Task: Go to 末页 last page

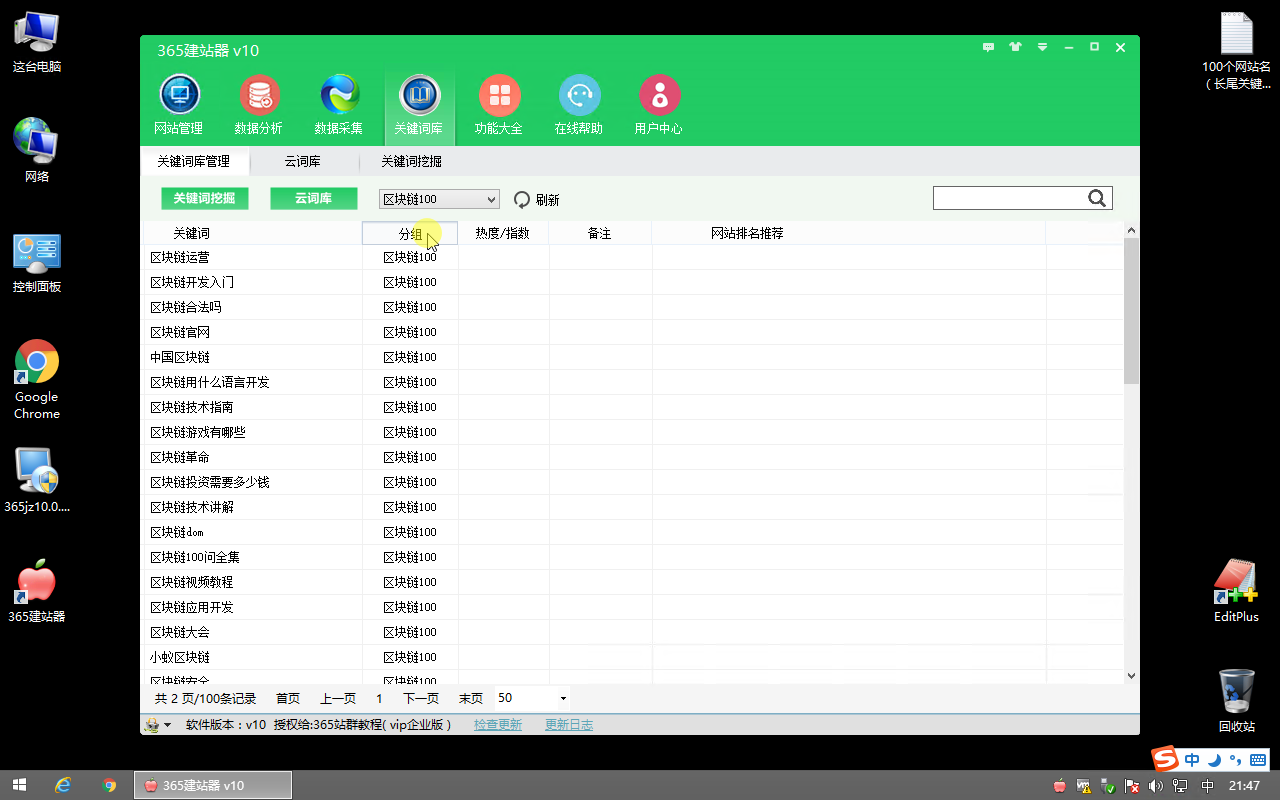Action: pyautogui.click(x=471, y=699)
